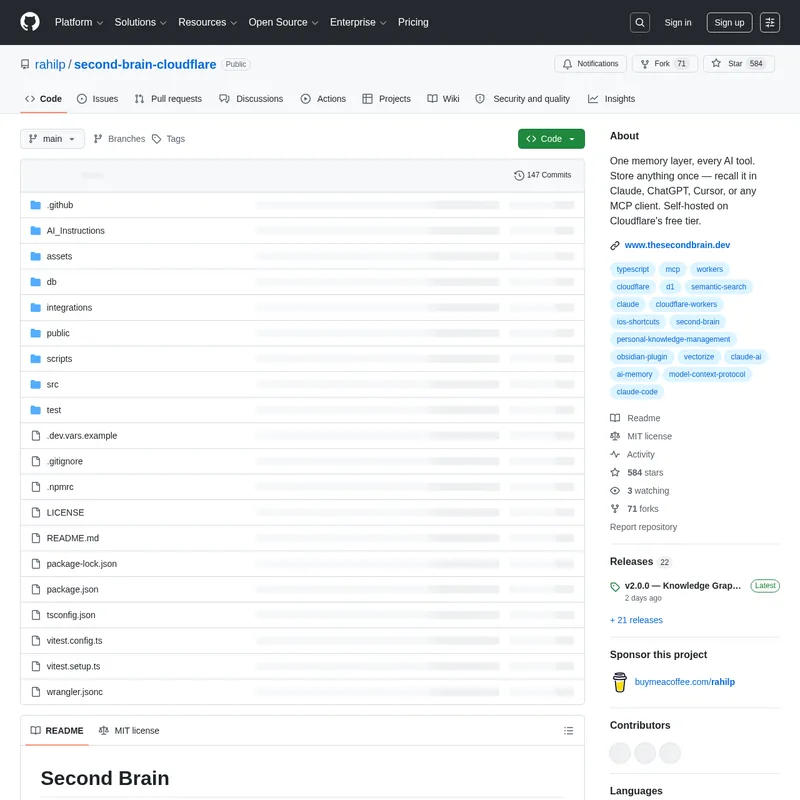Open the LICENSE file
The image size is (800, 800).
click(x=65, y=512)
